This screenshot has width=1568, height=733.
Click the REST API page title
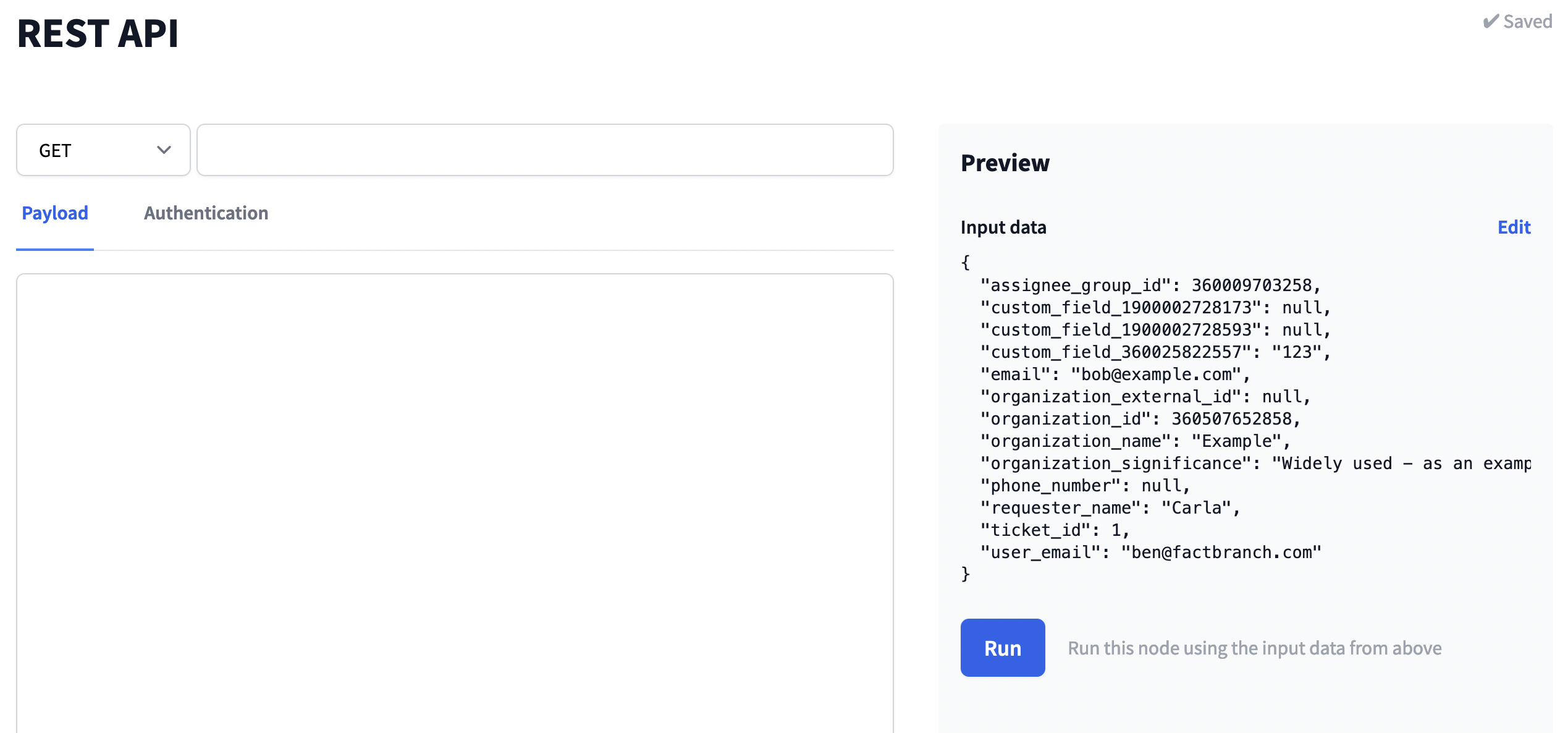tap(98, 34)
